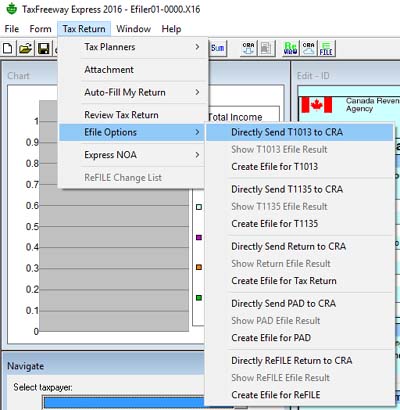The height and width of the screenshot is (410, 400).
Task: Select Directly Send Return to CRA
Action: click(300, 246)
